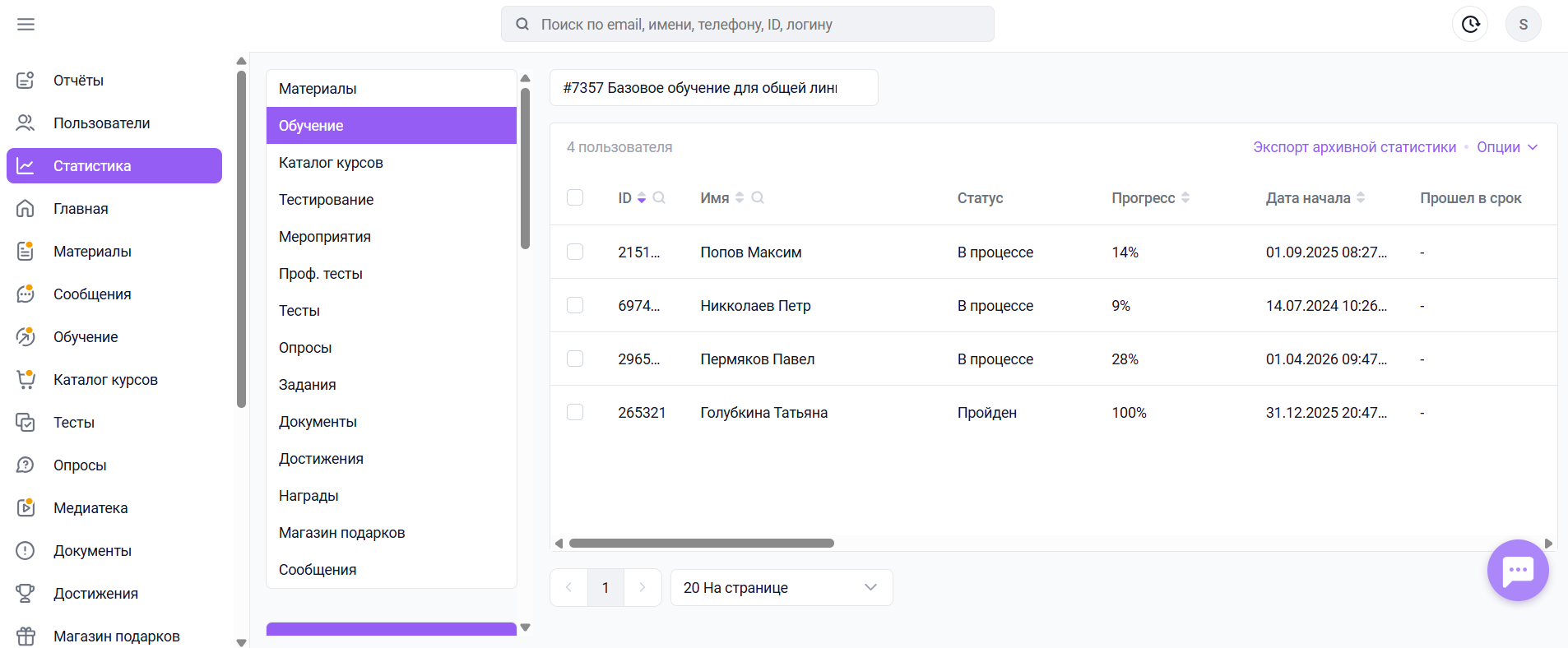Open the hamburger menu icon
1568x648 pixels.
click(26, 25)
